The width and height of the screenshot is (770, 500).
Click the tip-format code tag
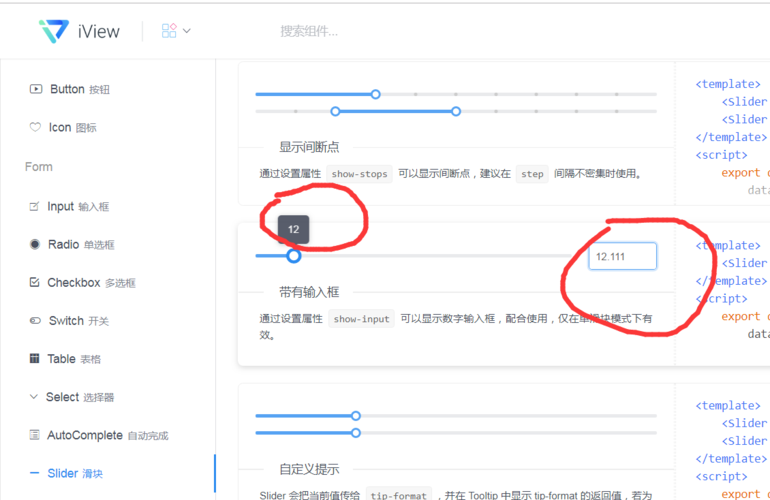[x=399, y=494]
